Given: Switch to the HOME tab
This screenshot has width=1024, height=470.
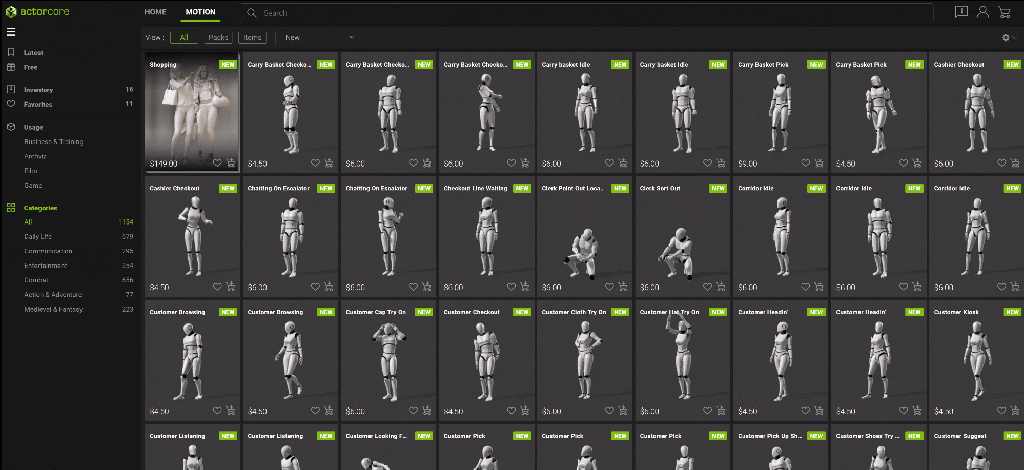Looking at the screenshot, I should [x=155, y=12].
